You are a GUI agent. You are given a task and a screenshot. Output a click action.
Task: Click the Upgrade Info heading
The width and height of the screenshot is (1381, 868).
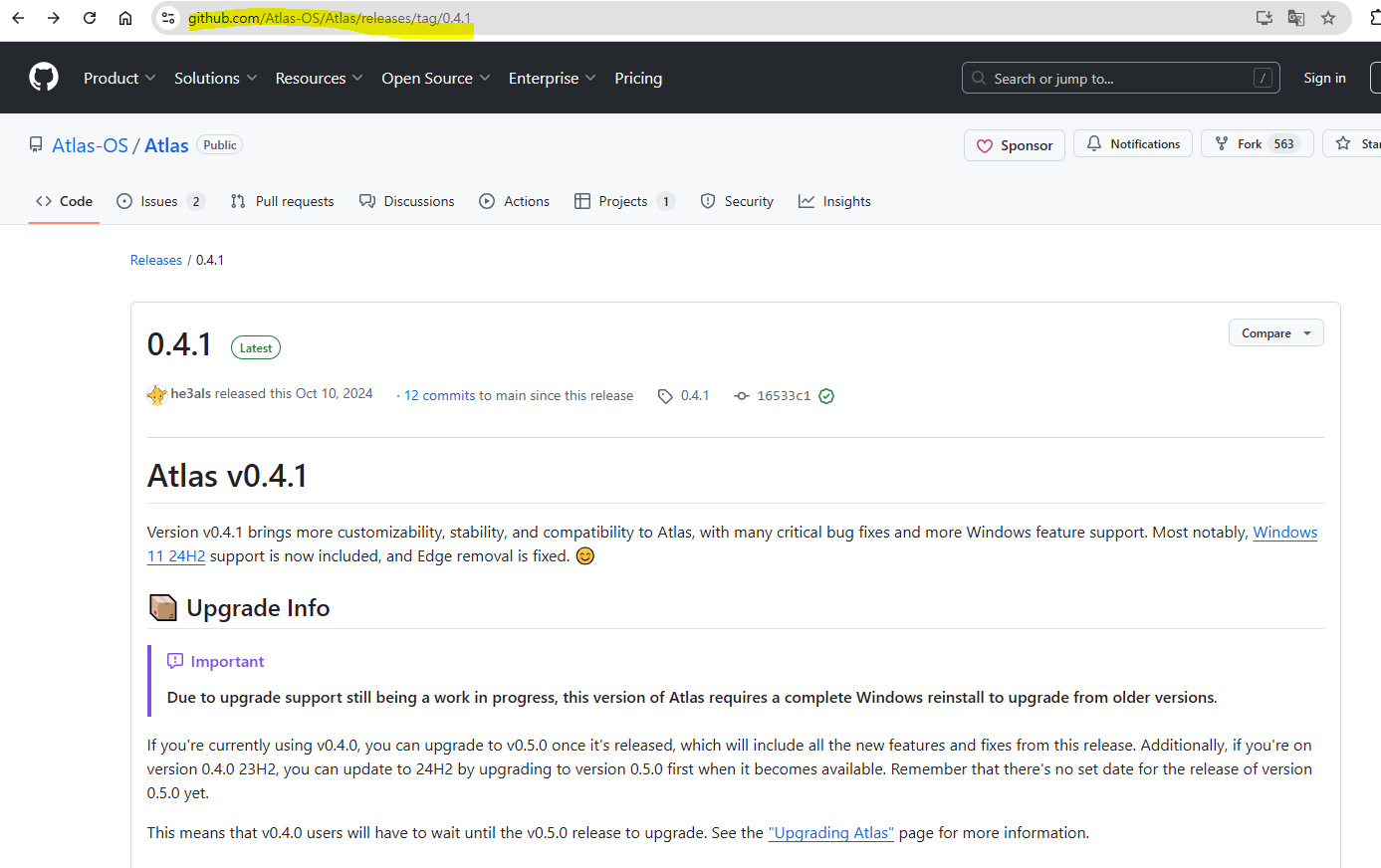coord(239,608)
